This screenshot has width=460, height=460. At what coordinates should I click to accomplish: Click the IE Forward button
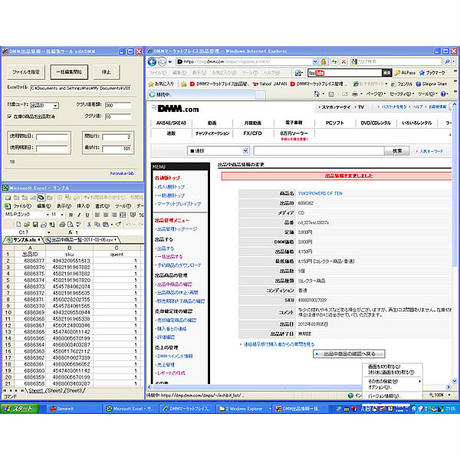point(162,62)
